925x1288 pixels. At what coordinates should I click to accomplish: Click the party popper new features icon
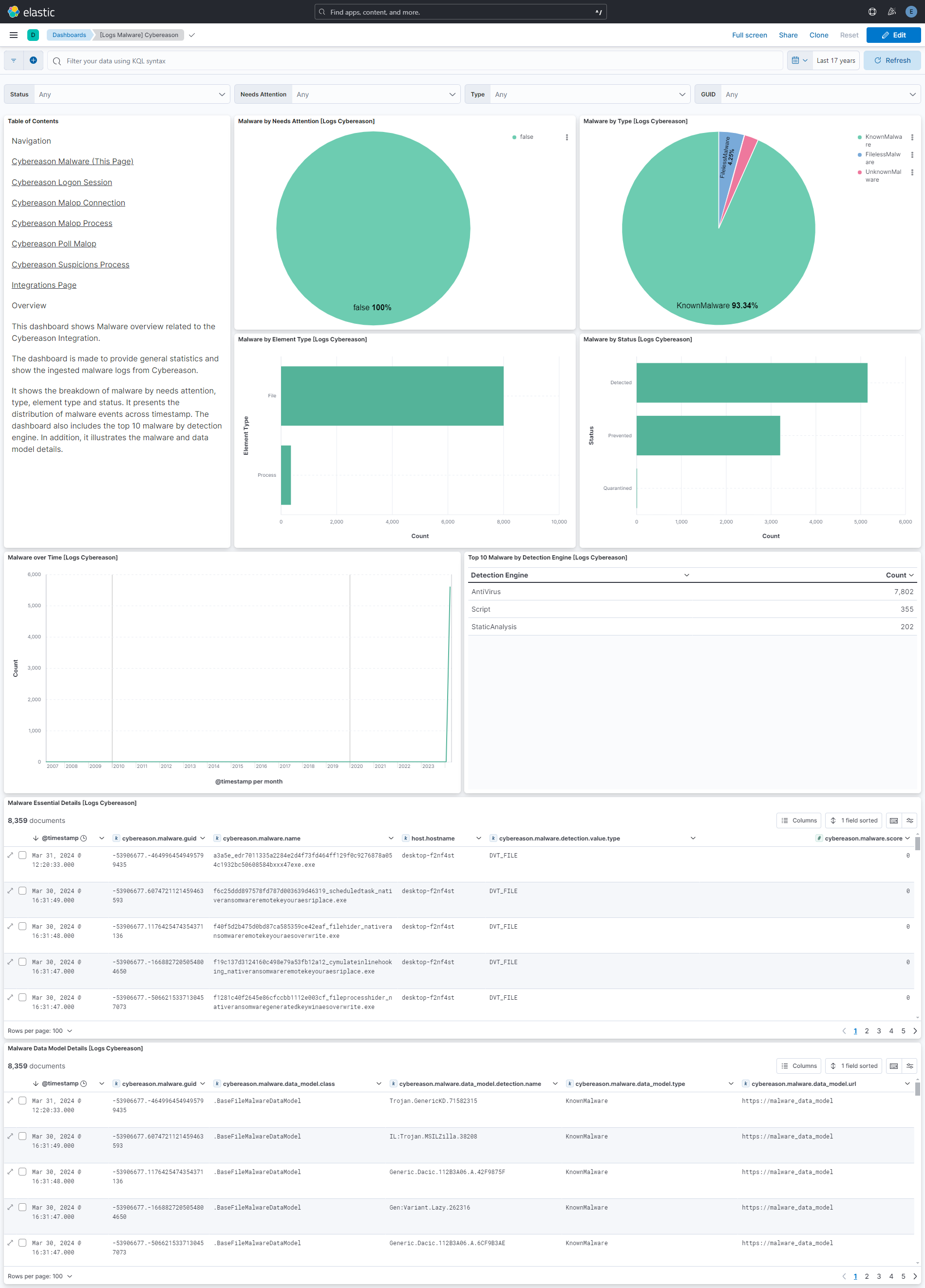tap(890, 11)
